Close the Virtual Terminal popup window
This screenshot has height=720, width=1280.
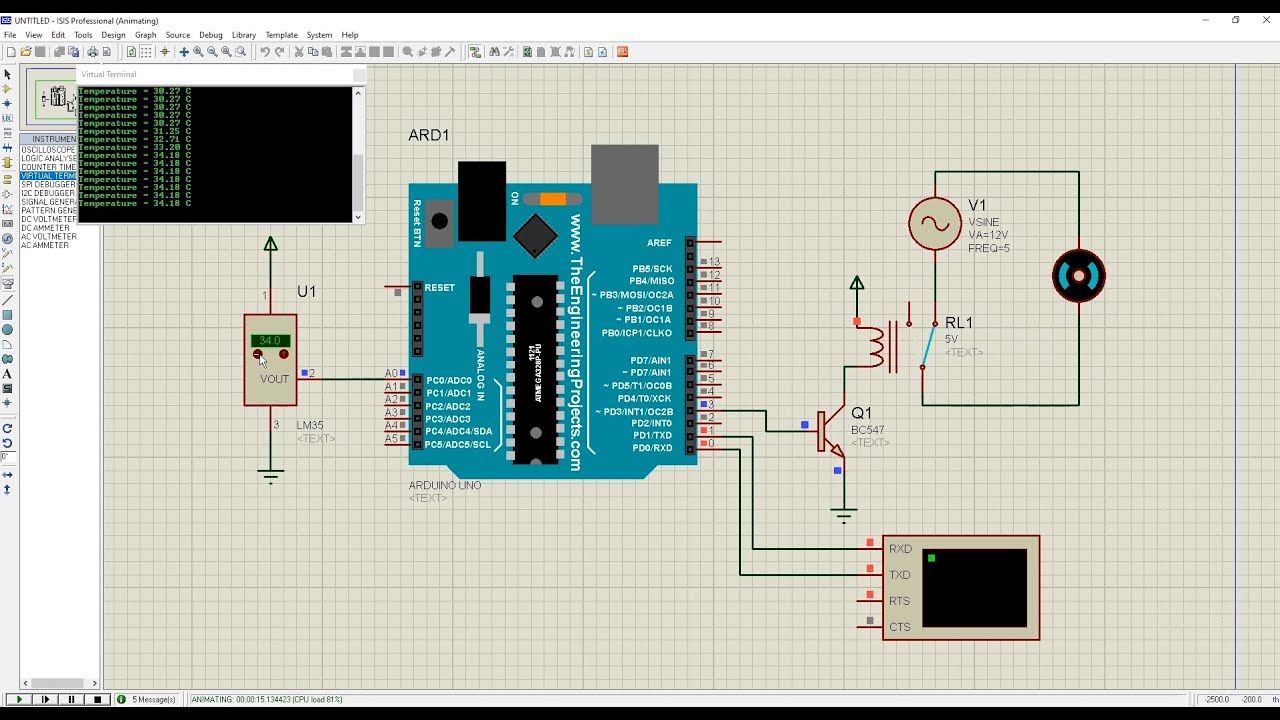tap(359, 75)
